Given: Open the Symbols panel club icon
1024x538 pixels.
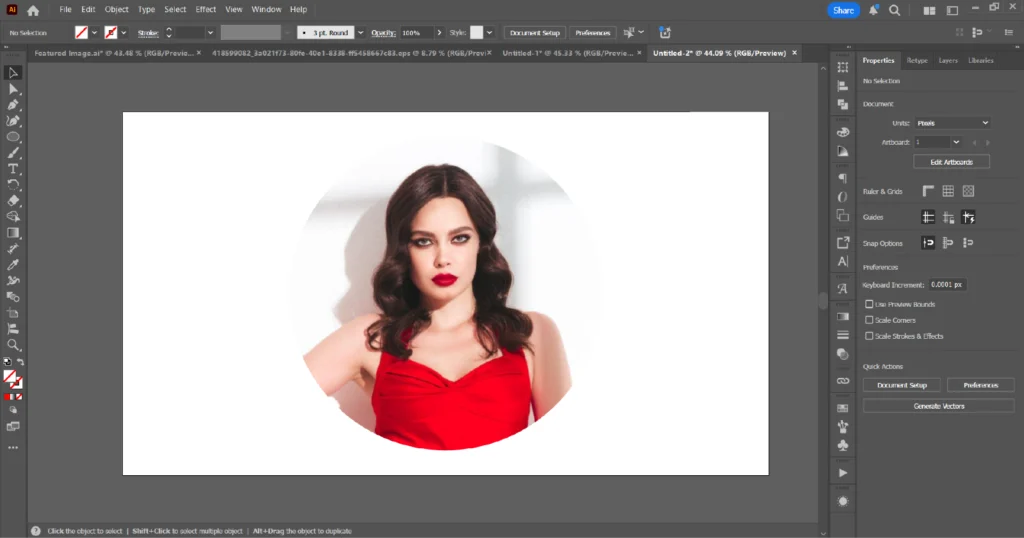Looking at the screenshot, I should (843, 445).
